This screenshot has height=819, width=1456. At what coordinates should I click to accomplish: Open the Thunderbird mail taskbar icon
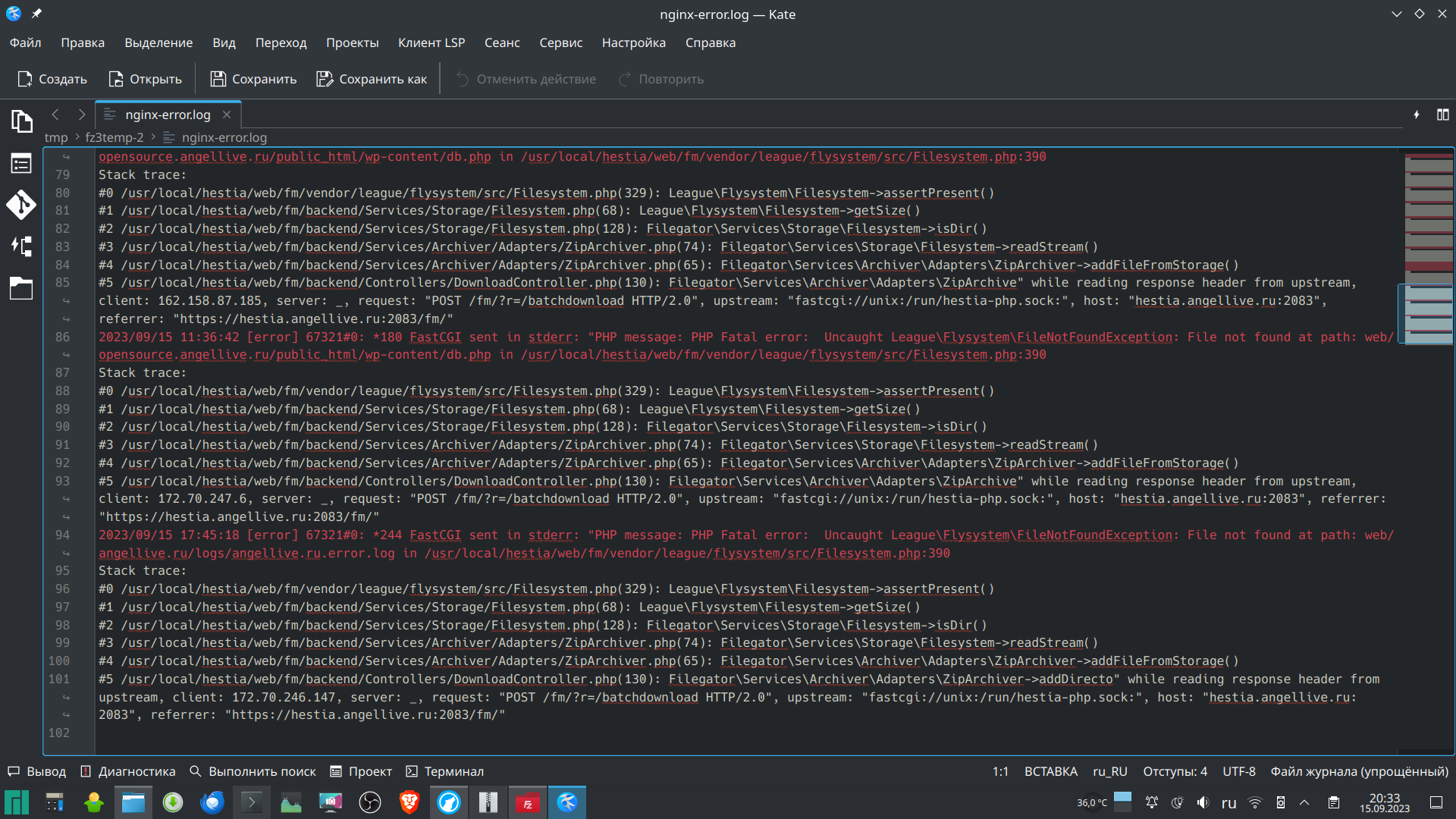[x=212, y=802]
